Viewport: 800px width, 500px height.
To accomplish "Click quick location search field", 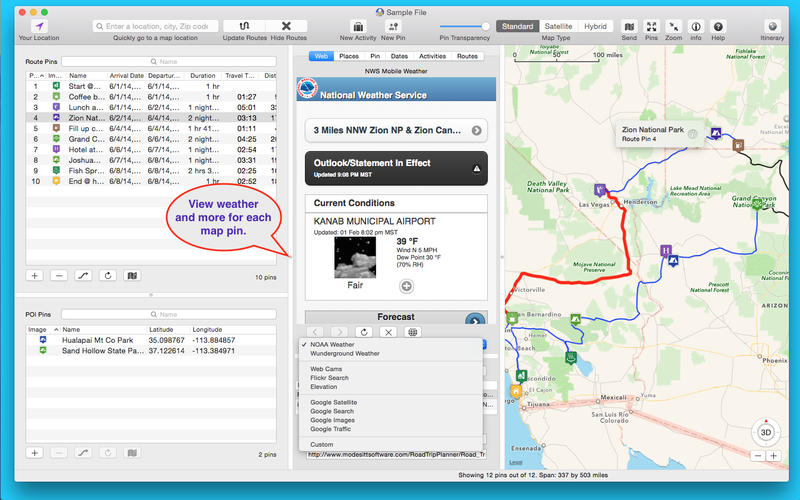I will coord(156,26).
